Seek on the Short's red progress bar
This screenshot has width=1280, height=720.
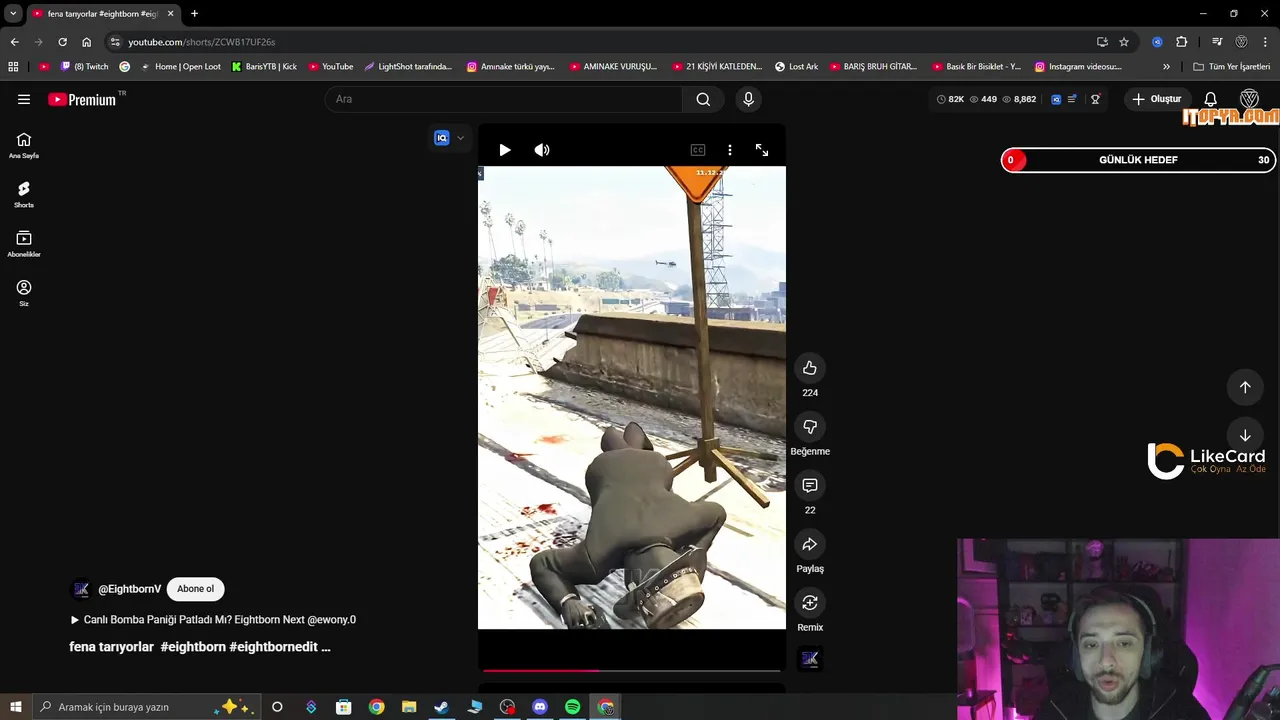(632, 670)
